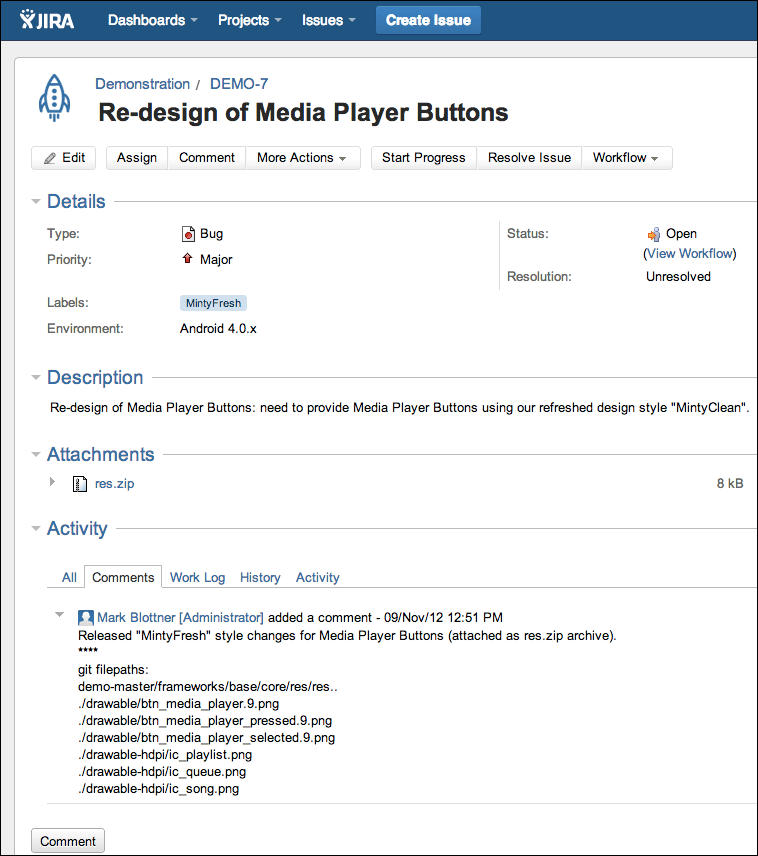Click the description text mentioning MintyClean
The width and height of the screenshot is (758, 856).
[399, 408]
